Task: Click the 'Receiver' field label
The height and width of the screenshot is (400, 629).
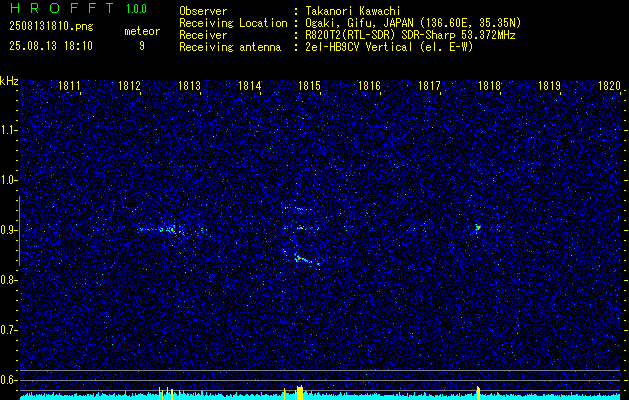Action: 203,35
